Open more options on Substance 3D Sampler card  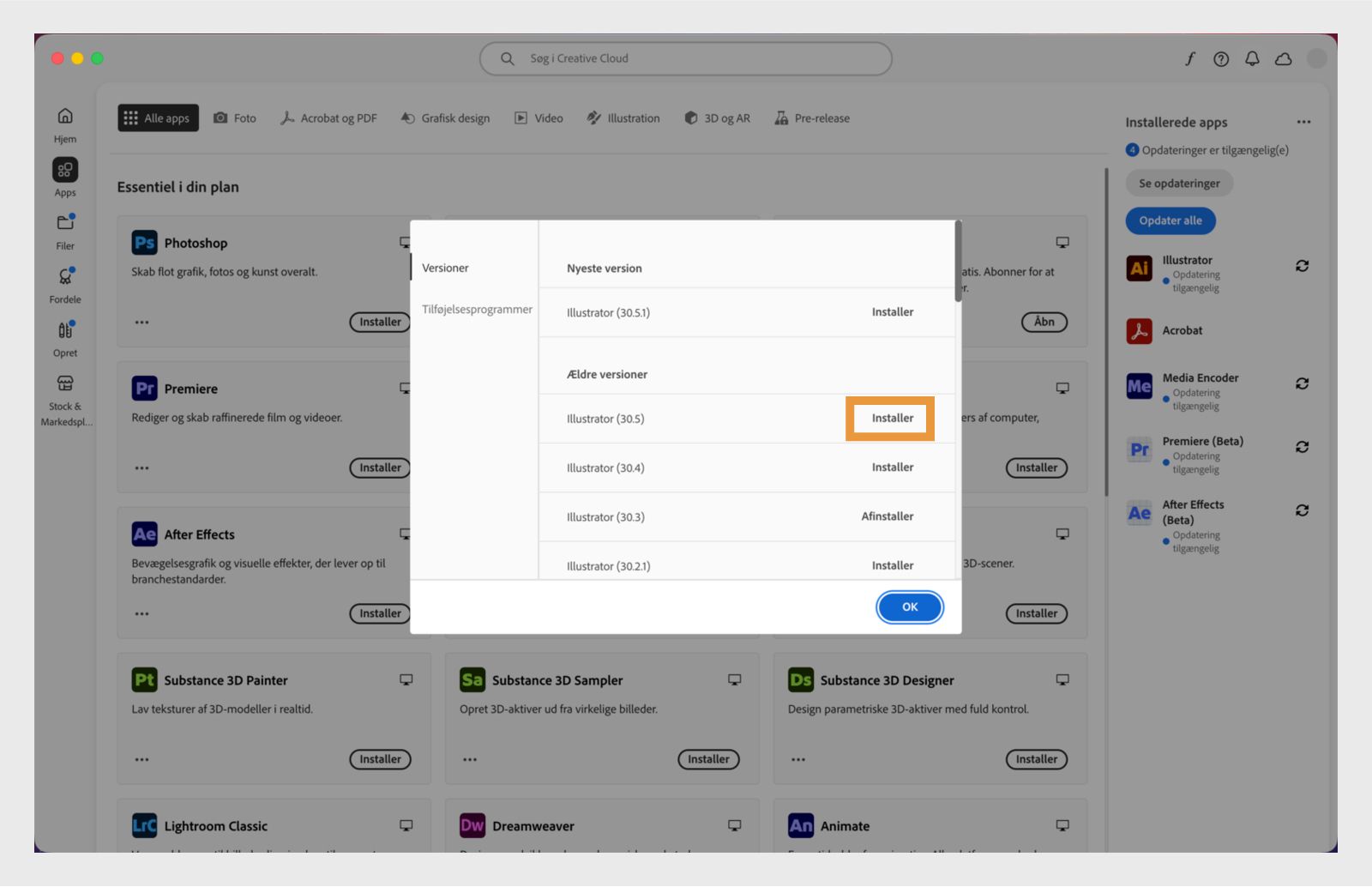(470, 760)
